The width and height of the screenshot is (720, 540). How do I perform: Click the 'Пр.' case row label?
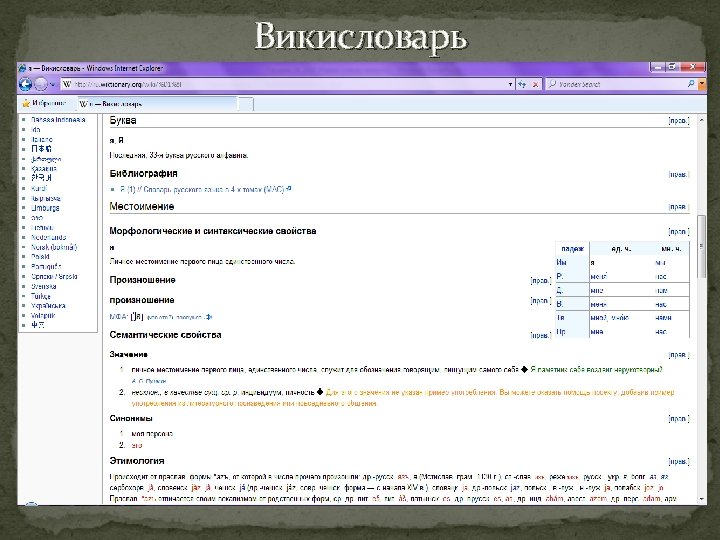click(x=561, y=332)
